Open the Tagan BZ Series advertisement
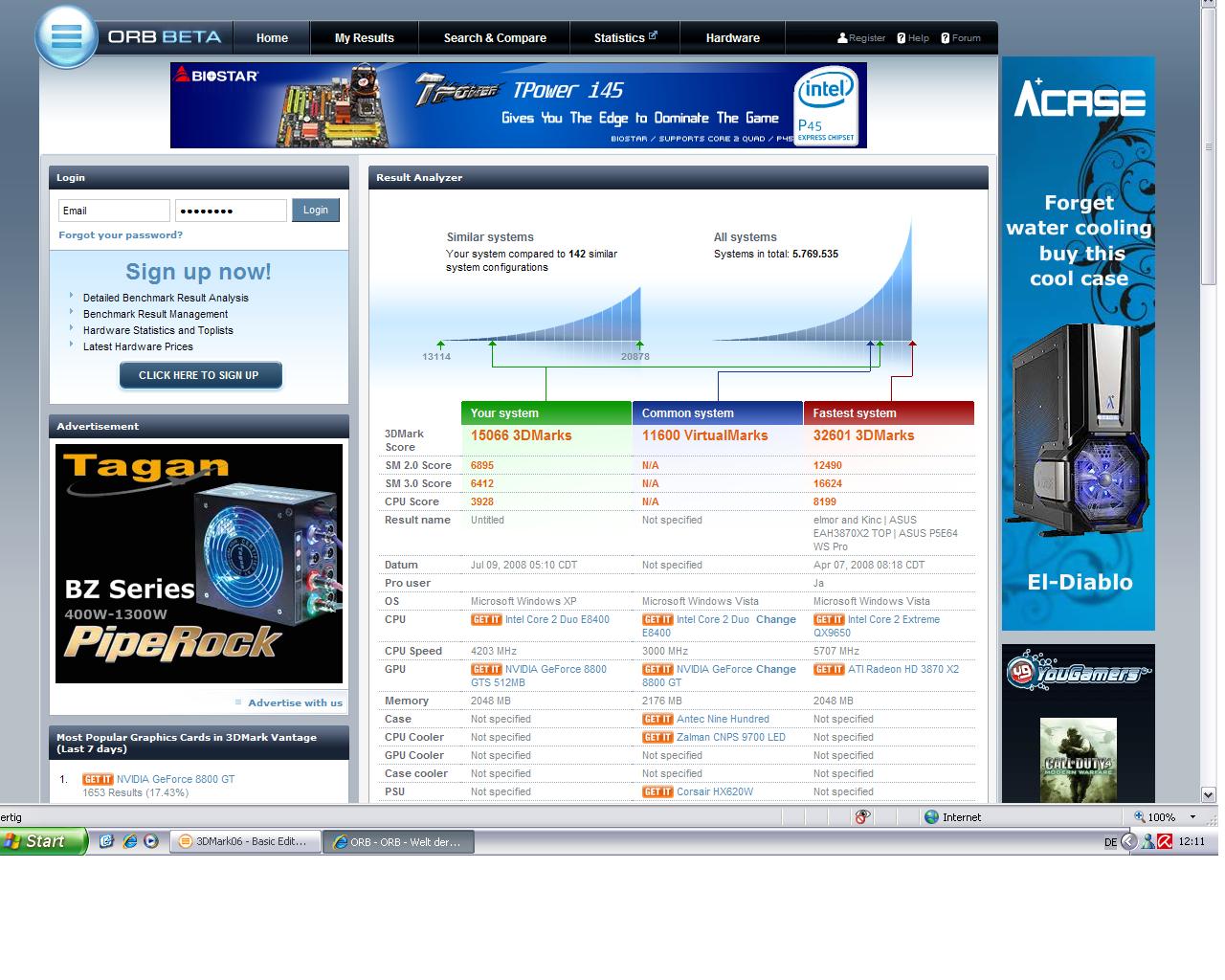This screenshot has width=1225, height=980. [x=199, y=564]
